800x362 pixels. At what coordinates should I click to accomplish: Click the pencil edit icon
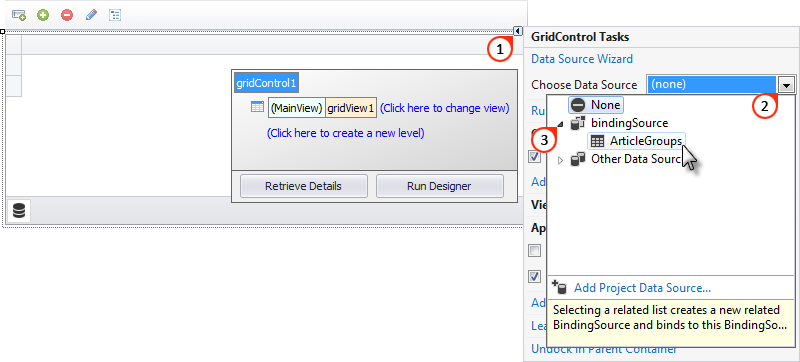click(x=91, y=15)
